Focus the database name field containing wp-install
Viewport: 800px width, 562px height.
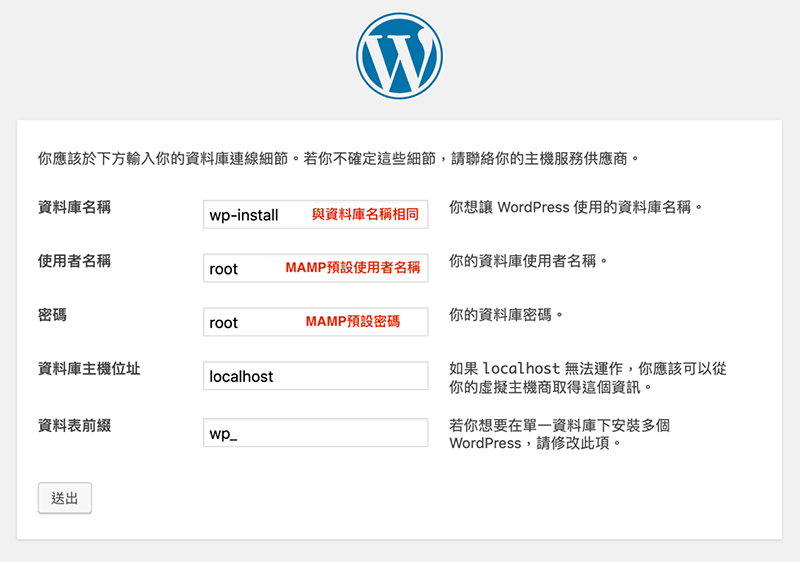click(x=315, y=214)
